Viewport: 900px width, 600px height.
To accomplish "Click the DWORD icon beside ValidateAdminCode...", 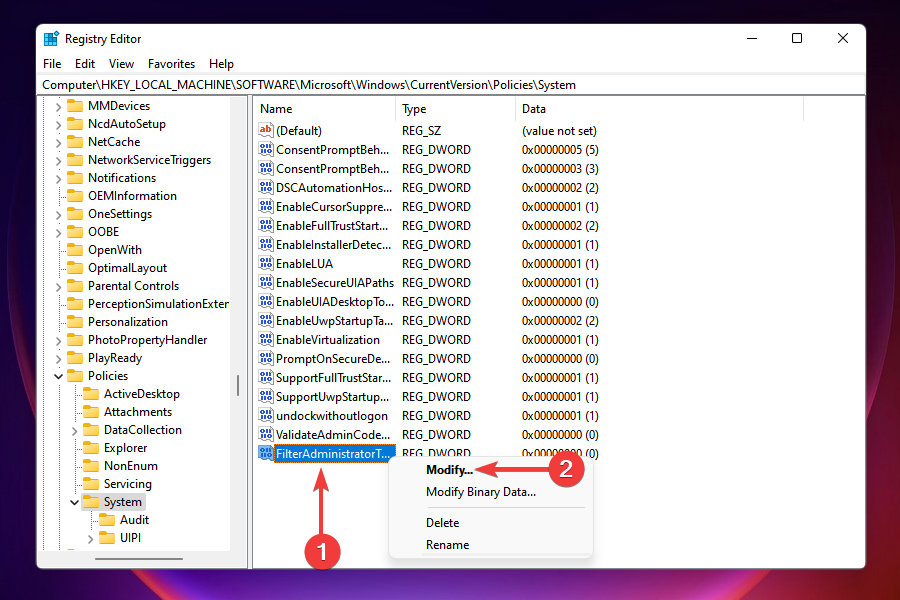I will coord(265,433).
